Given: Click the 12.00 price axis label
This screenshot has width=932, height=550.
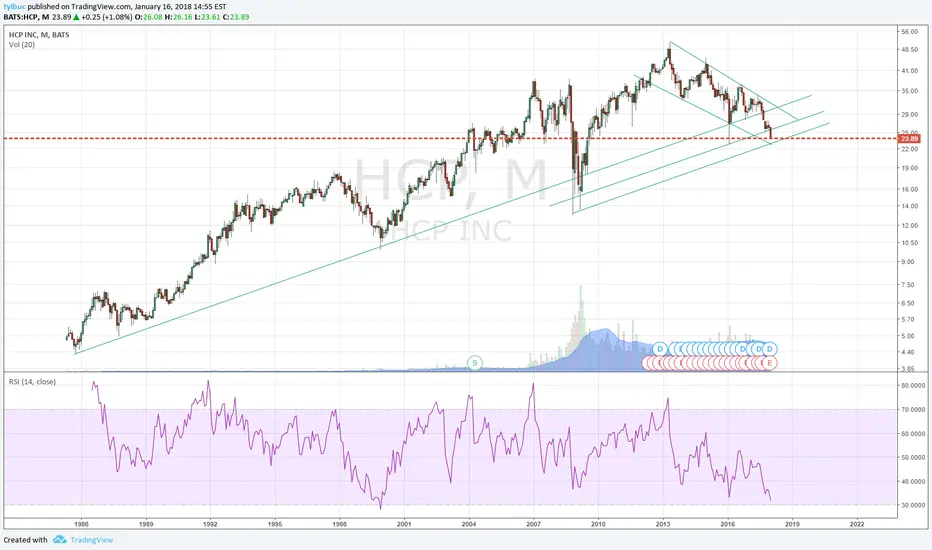Looking at the screenshot, I should tap(909, 226).
